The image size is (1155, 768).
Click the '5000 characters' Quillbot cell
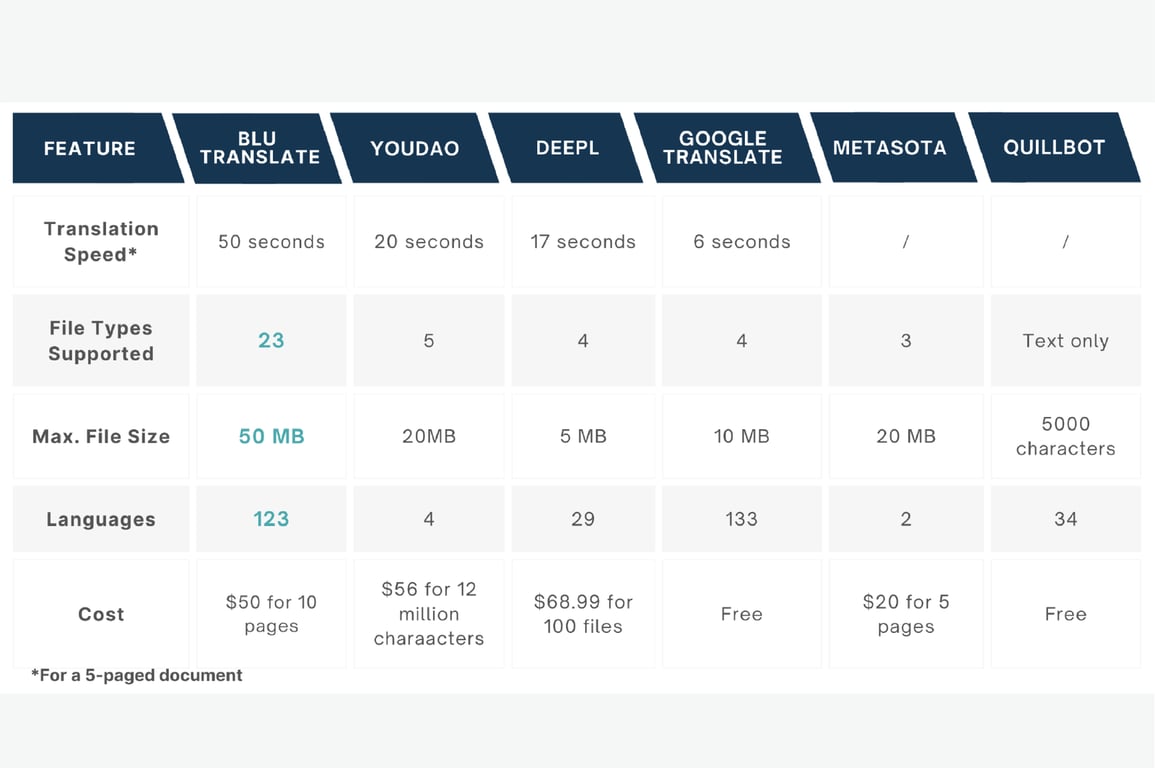(1066, 436)
